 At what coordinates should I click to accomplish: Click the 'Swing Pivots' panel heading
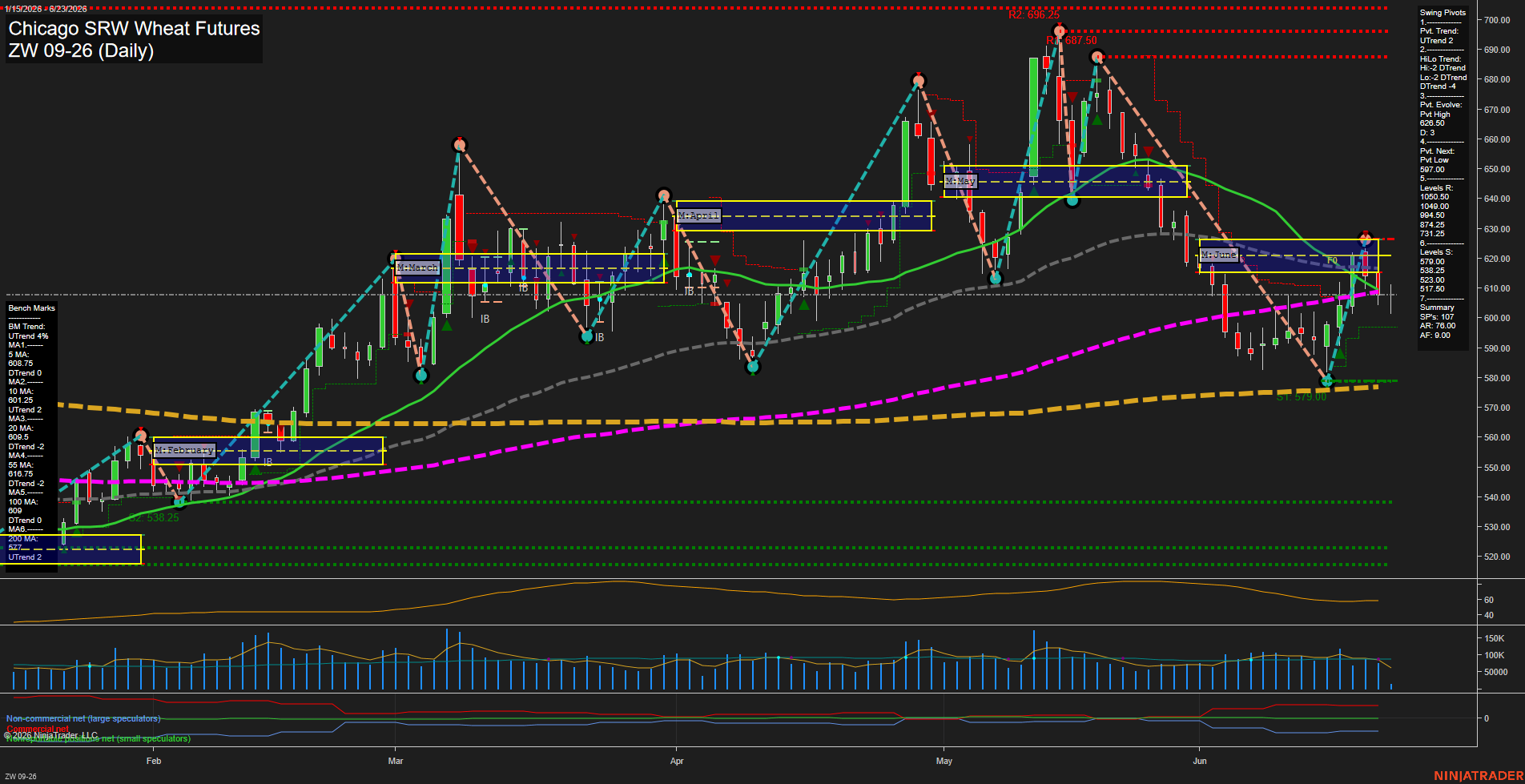[x=1443, y=13]
